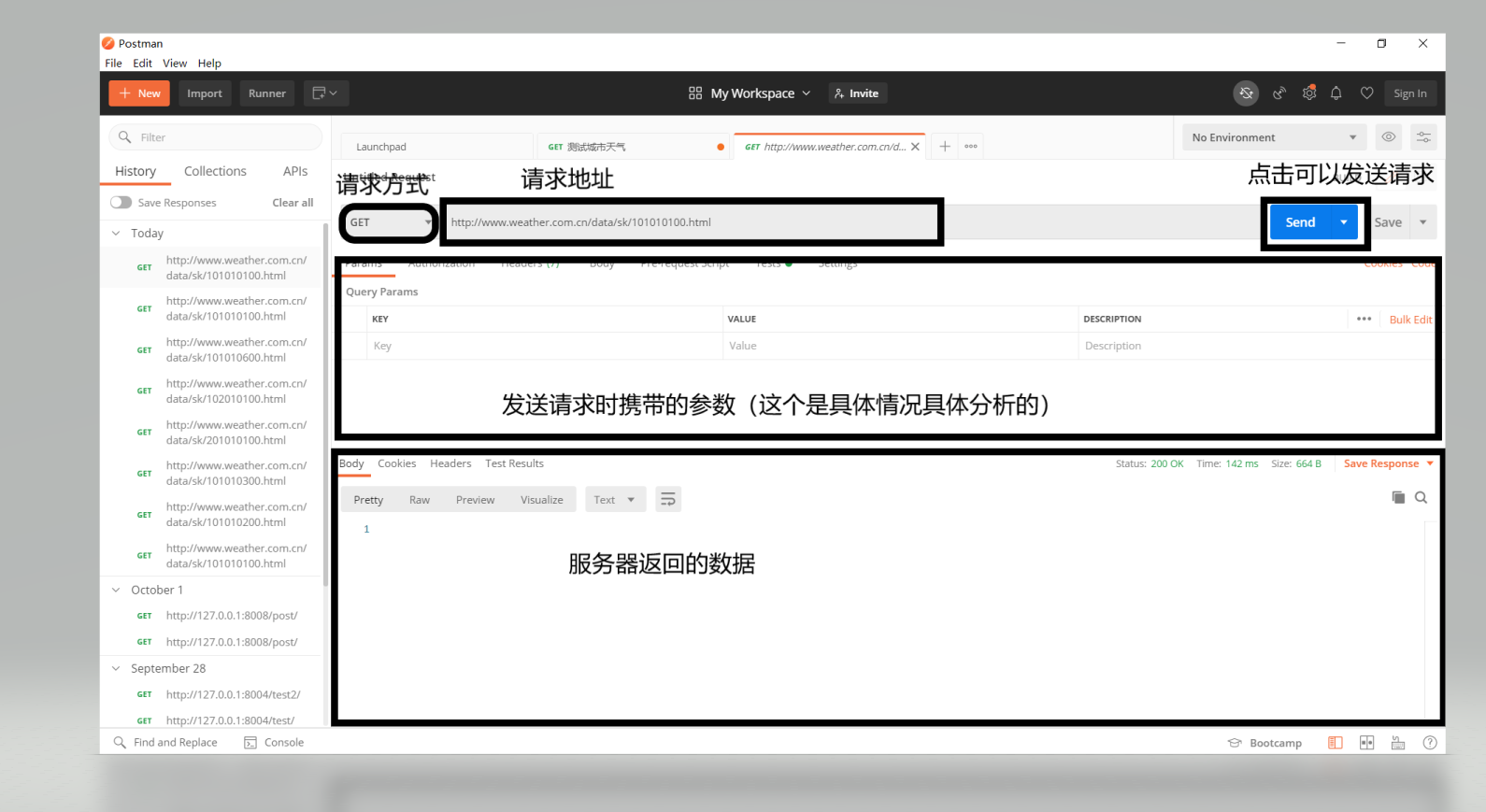
Task: Open the capture requests satellite icon
Action: 1279,93
